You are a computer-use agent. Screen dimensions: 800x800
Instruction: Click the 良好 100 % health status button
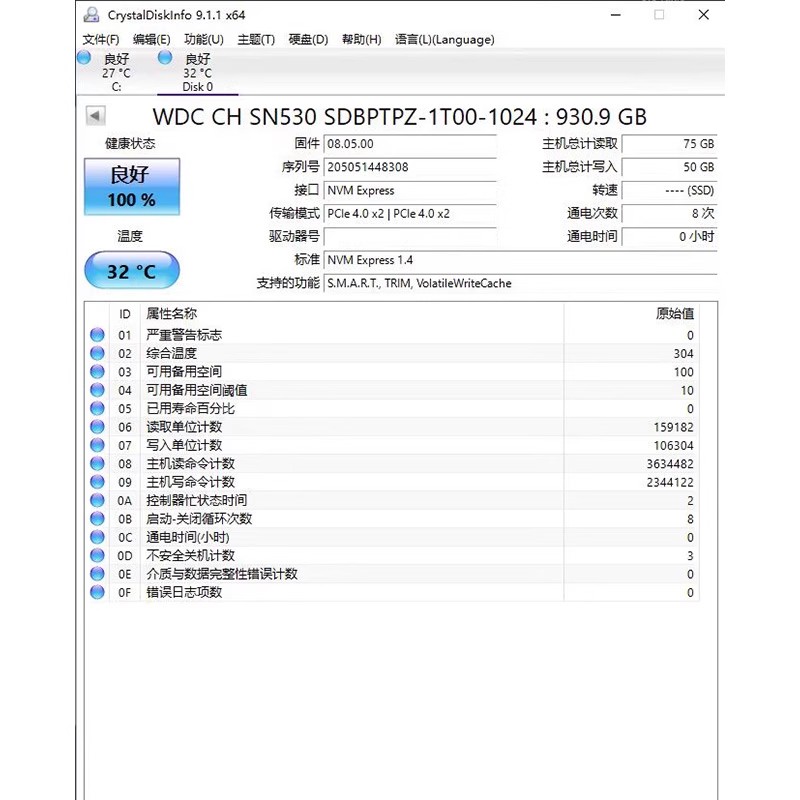coord(132,187)
